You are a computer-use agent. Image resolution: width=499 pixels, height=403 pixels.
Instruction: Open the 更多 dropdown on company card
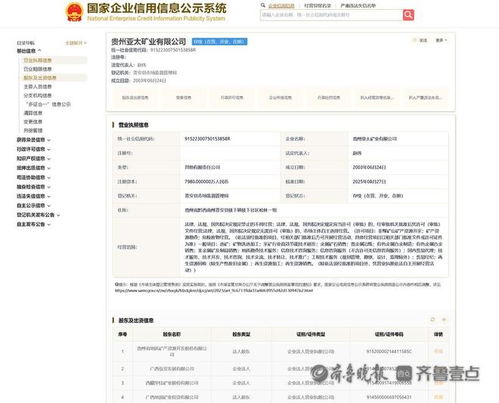[x=441, y=40]
